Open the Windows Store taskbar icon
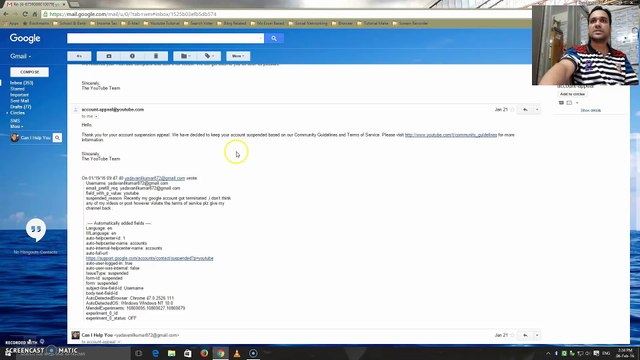Image resolution: width=640 pixels, height=360 pixels. 188,353
